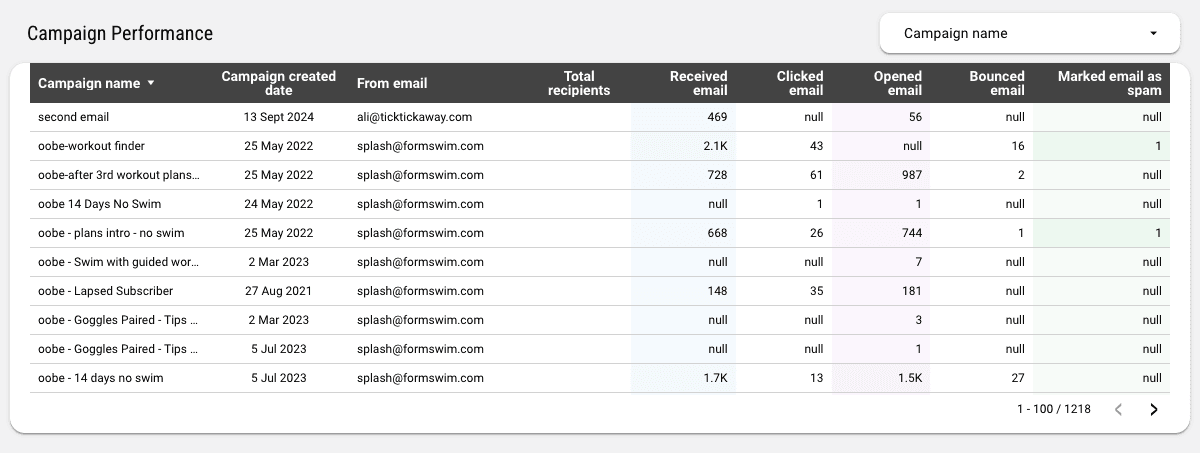The height and width of the screenshot is (453, 1200).
Task: Sort by Campaign created date column
Action: point(279,83)
